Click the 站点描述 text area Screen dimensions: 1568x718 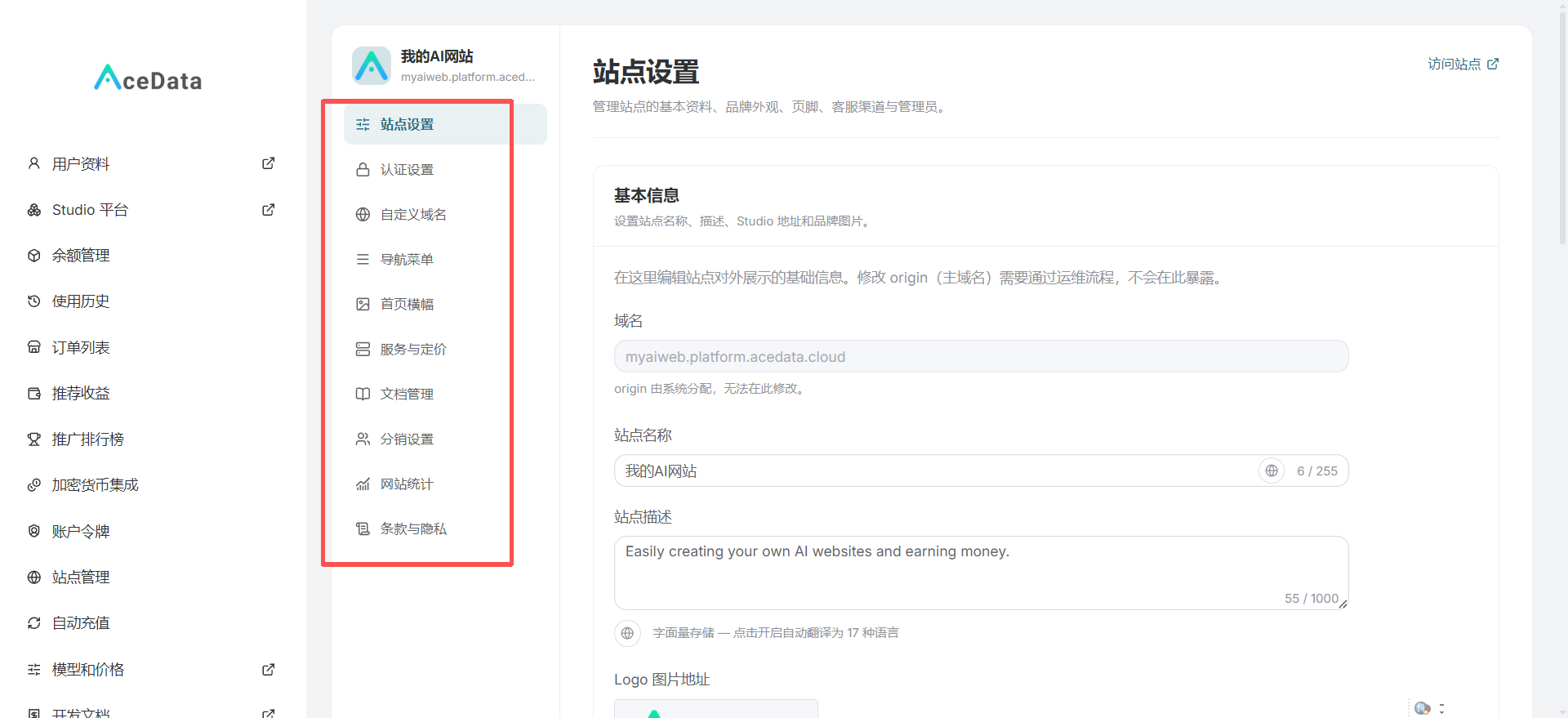(x=981, y=573)
